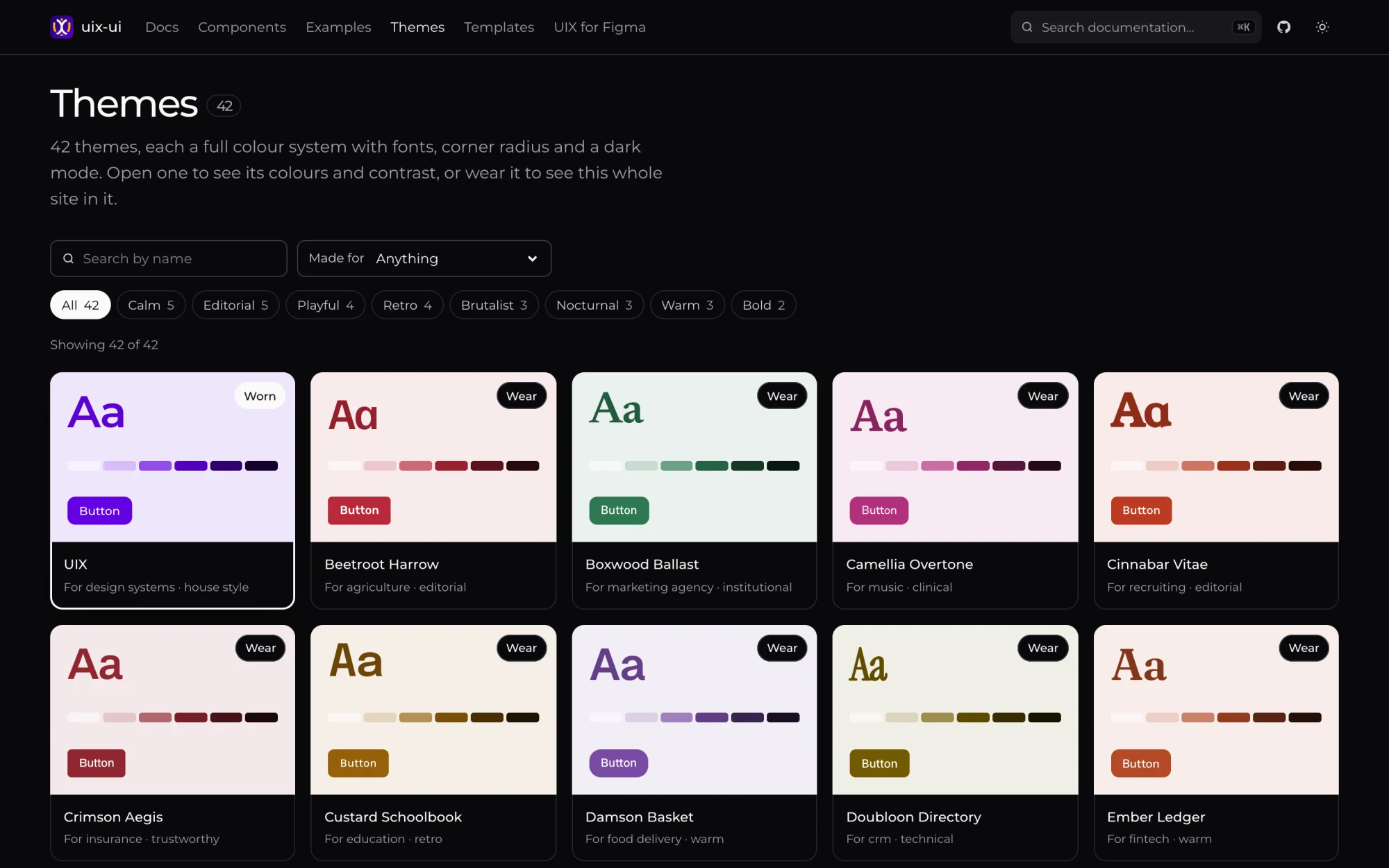
Task: Wear the Crimson Aegis theme
Action: (260, 648)
